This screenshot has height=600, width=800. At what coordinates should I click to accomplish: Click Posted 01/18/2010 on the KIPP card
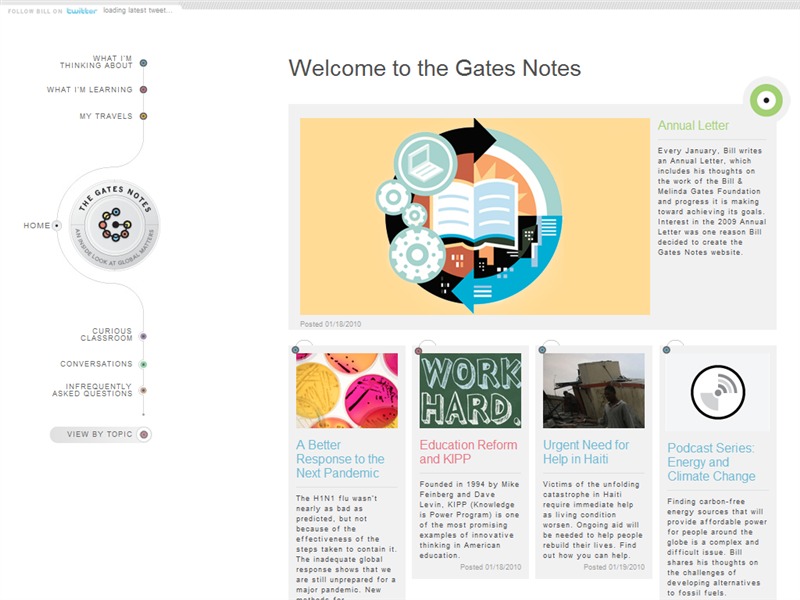point(491,567)
